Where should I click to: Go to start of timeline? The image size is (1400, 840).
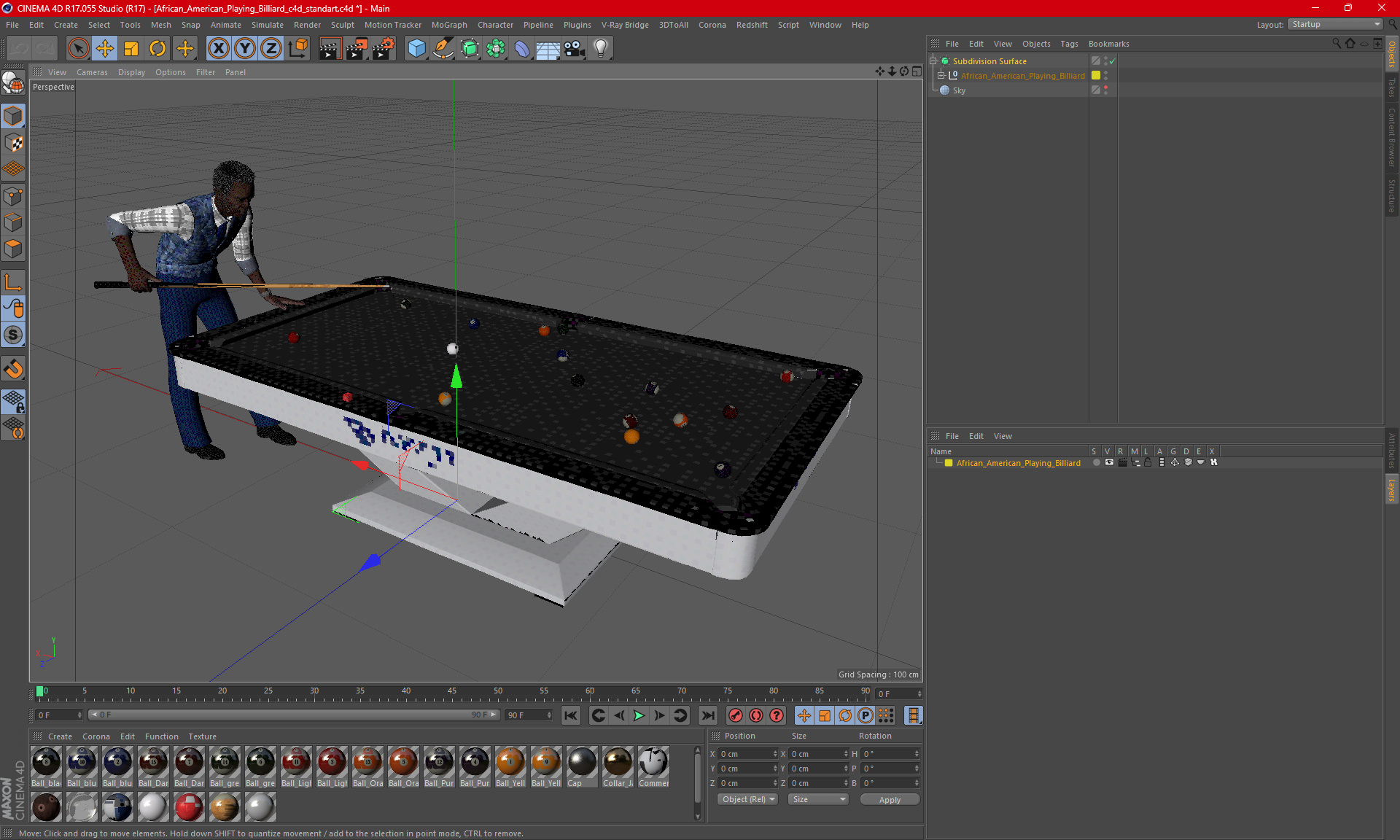click(x=571, y=715)
